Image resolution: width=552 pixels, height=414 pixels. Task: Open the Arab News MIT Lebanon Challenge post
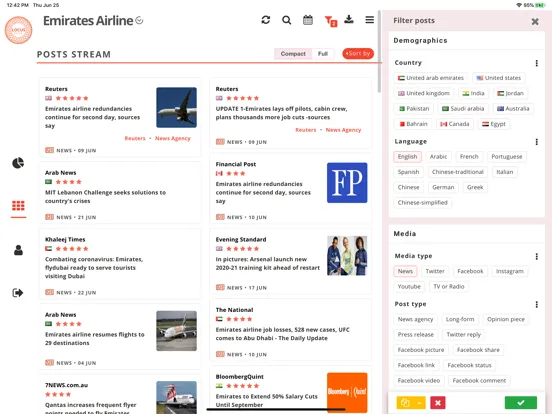tap(120, 192)
